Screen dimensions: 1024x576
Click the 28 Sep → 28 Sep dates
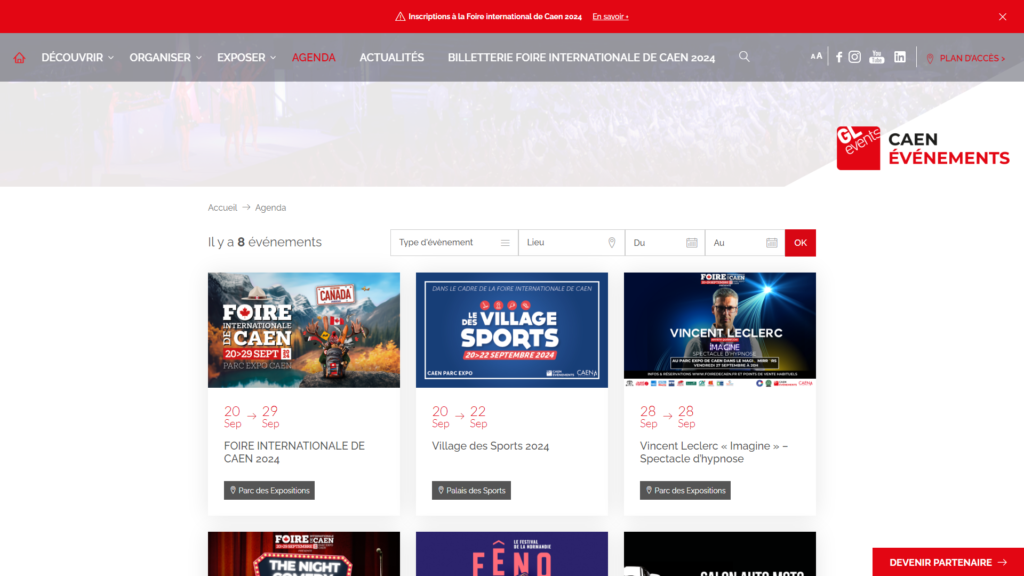pos(667,416)
